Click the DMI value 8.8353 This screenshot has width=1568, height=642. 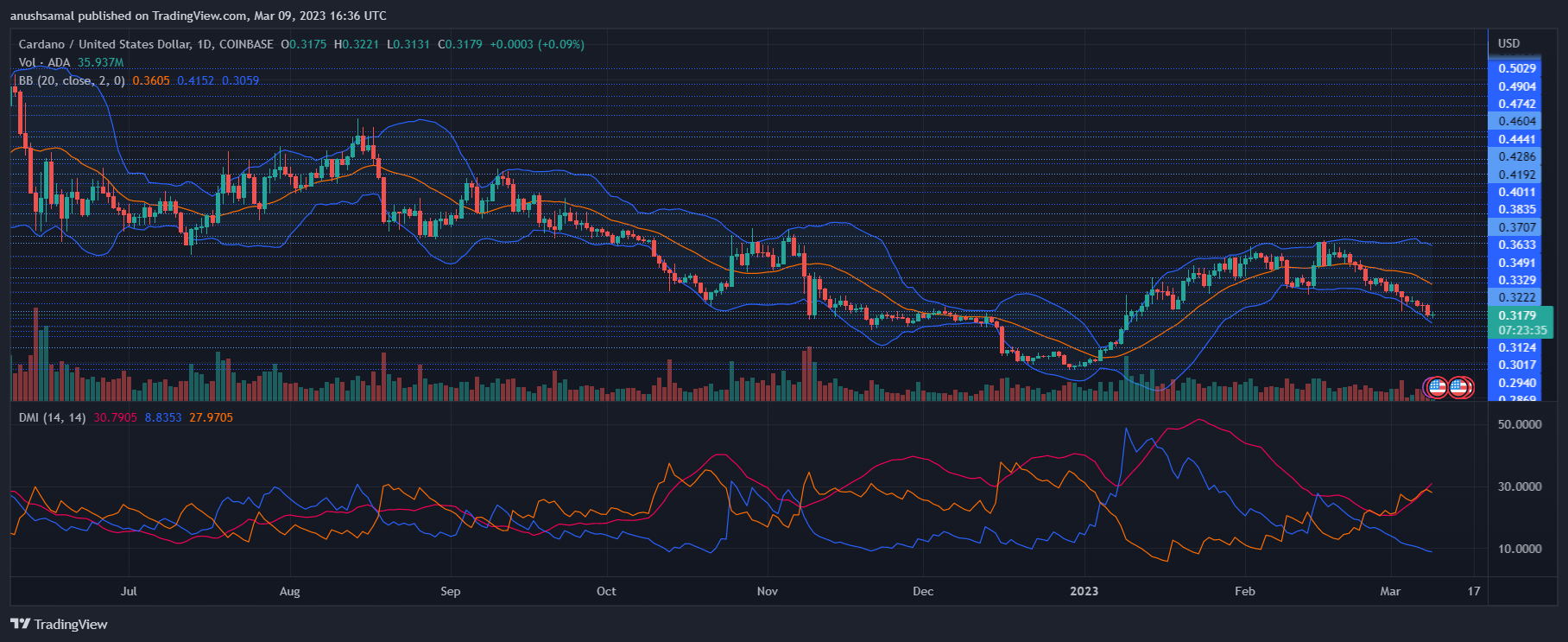click(x=163, y=417)
